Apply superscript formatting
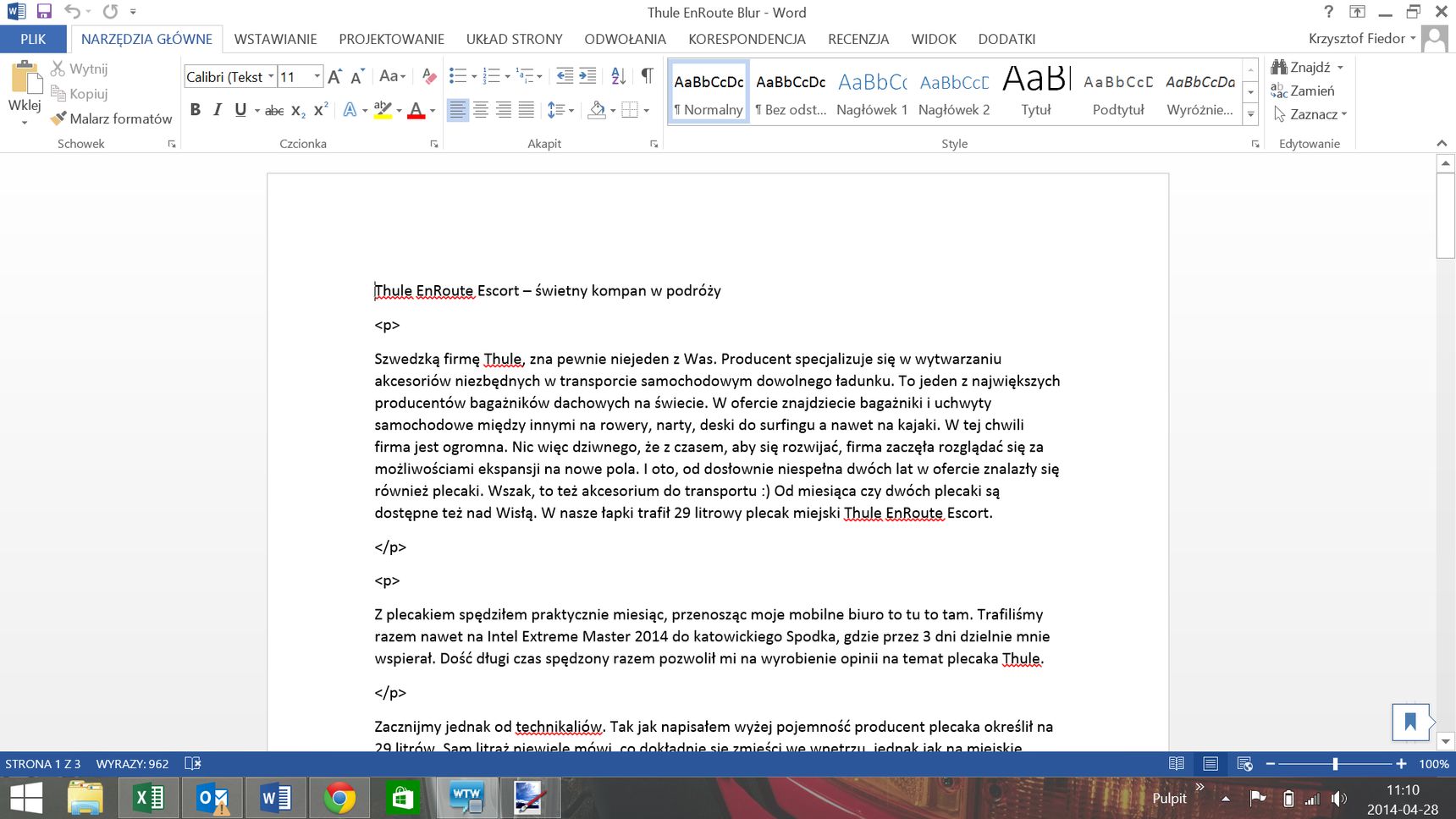1456x819 pixels. (321, 110)
